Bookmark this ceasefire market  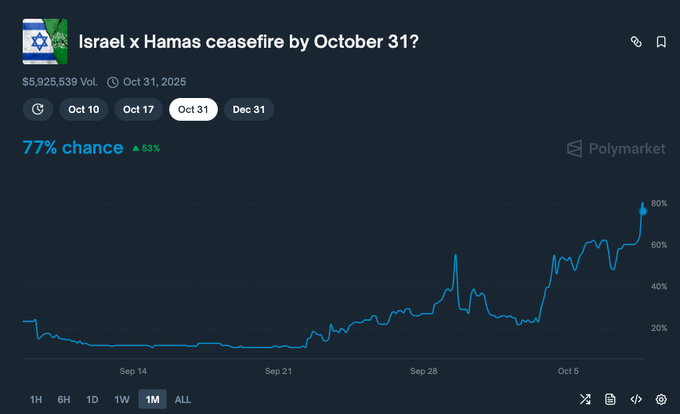tap(661, 42)
